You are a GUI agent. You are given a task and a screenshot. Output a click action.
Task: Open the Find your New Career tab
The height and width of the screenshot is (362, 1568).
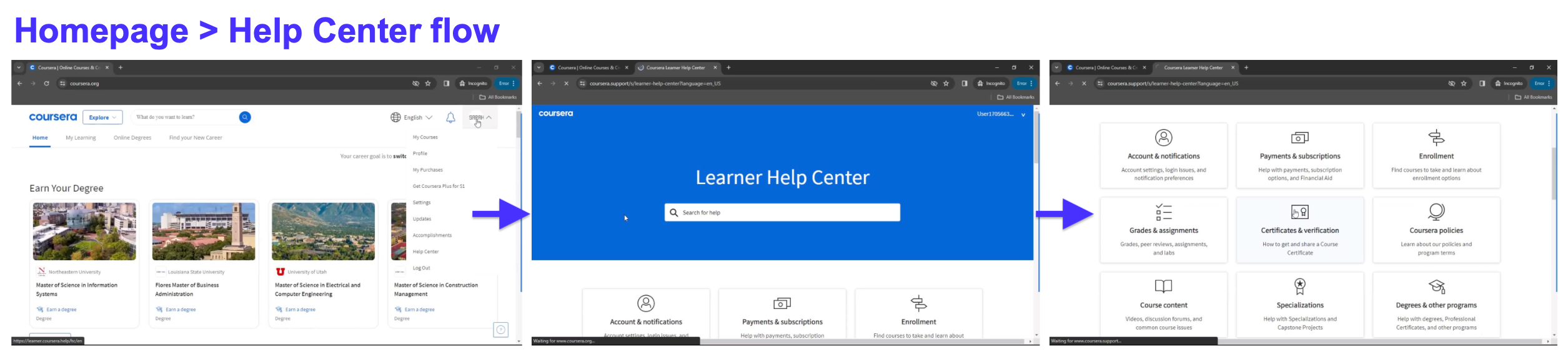click(x=196, y=138)
